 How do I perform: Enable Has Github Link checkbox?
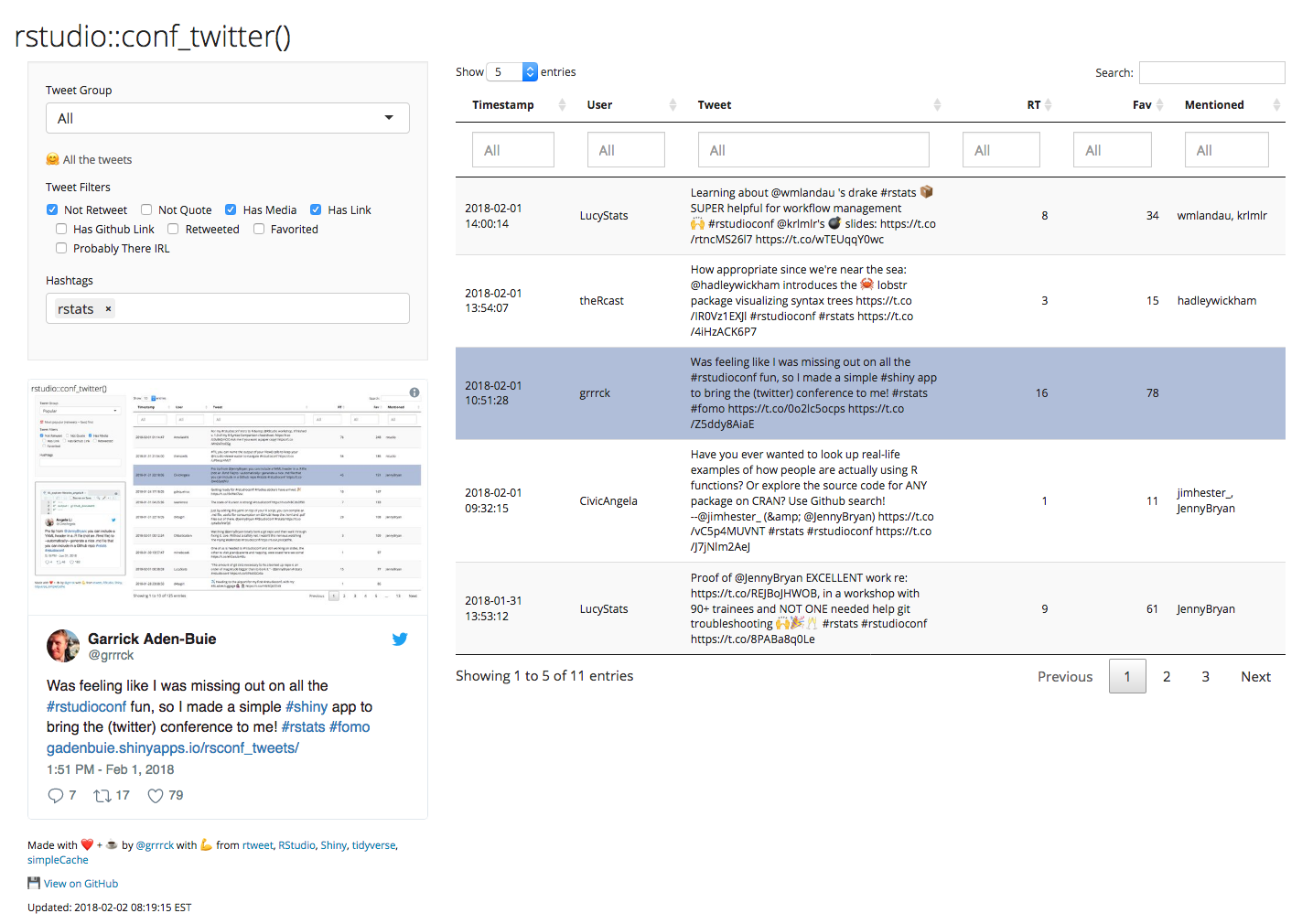click(61, 230)
